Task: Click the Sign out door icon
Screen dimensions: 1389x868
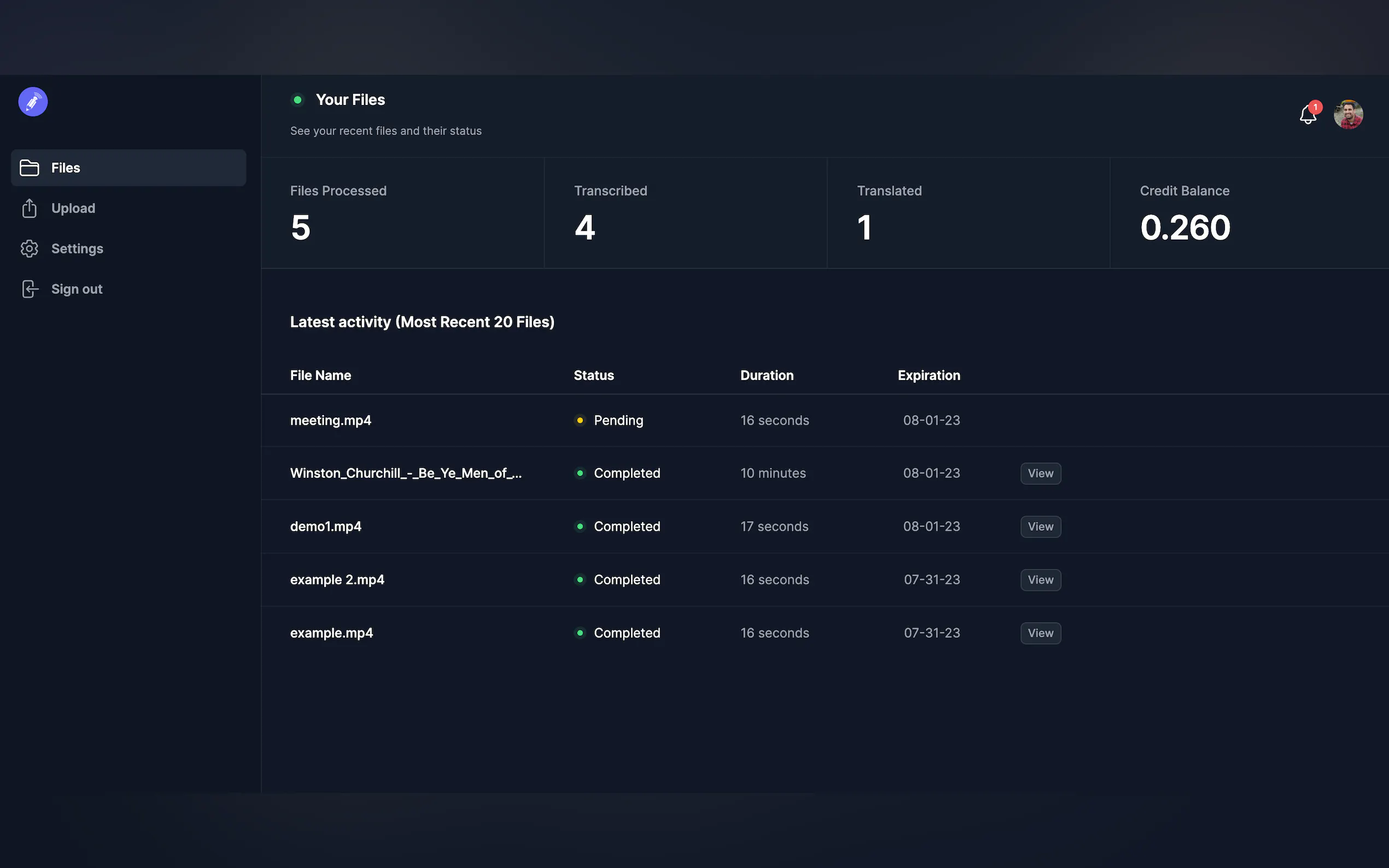Action: point(30,289)
